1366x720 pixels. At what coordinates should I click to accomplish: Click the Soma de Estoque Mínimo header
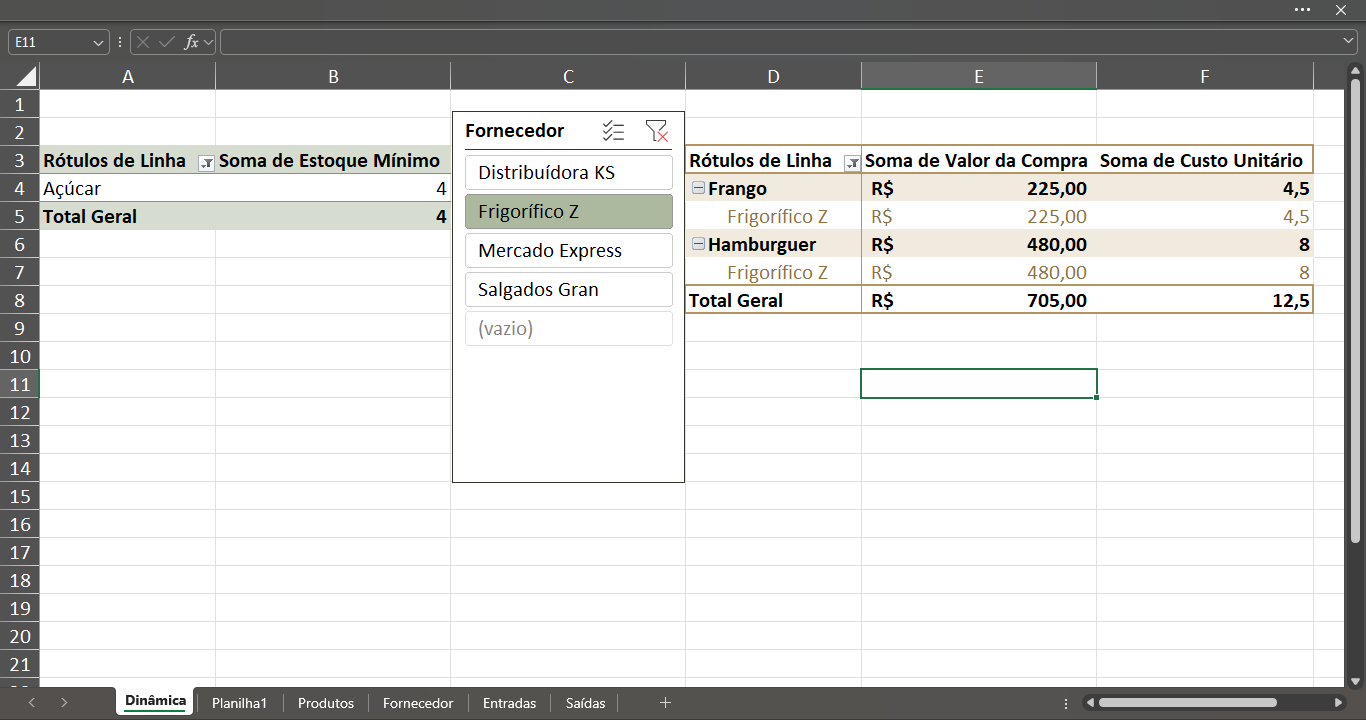coord(333,160)
